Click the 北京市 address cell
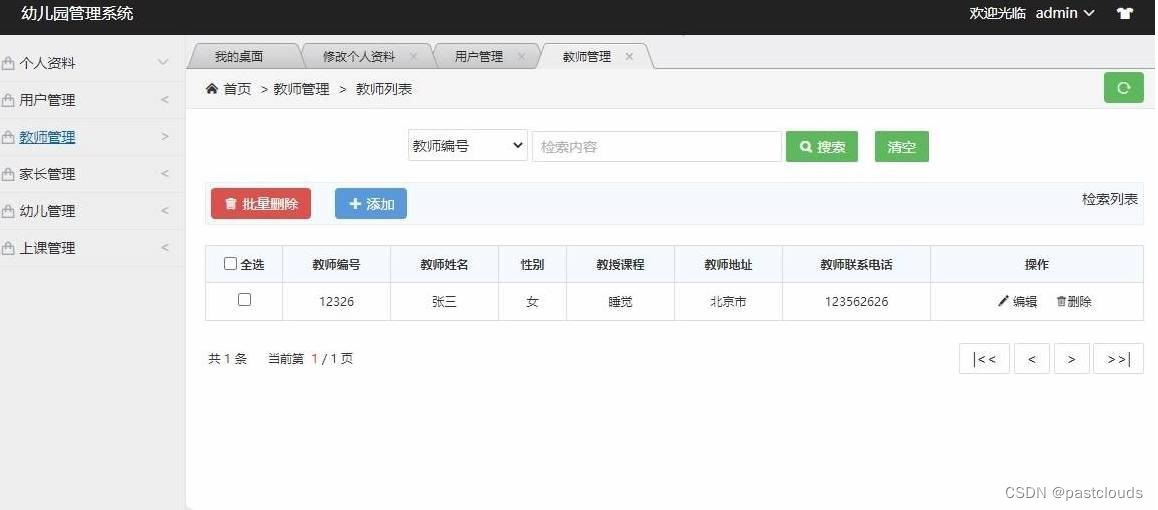1158x510 pixels. click(728, 302)
